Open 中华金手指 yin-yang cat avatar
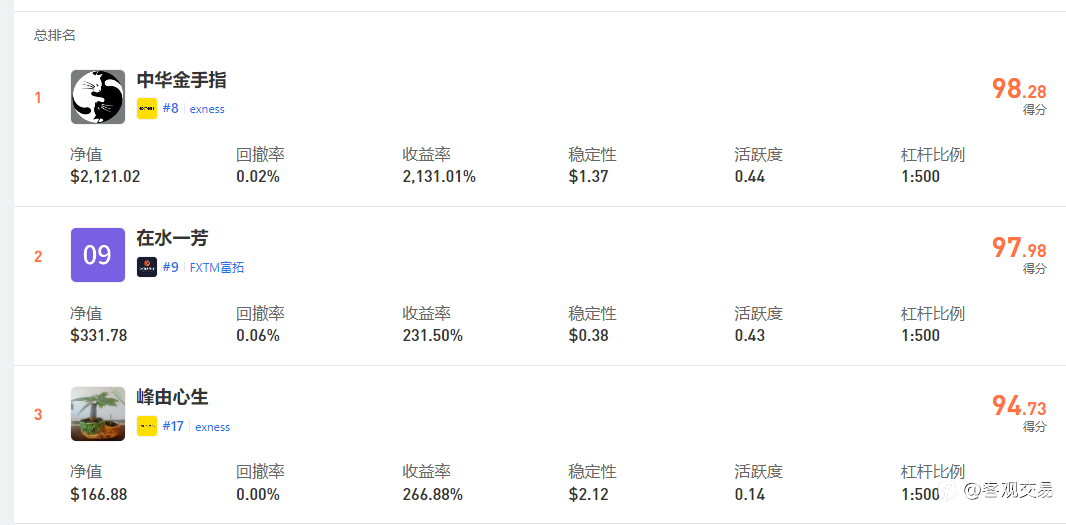Viewport: 1066px width, 525px height. coord(98,97)
